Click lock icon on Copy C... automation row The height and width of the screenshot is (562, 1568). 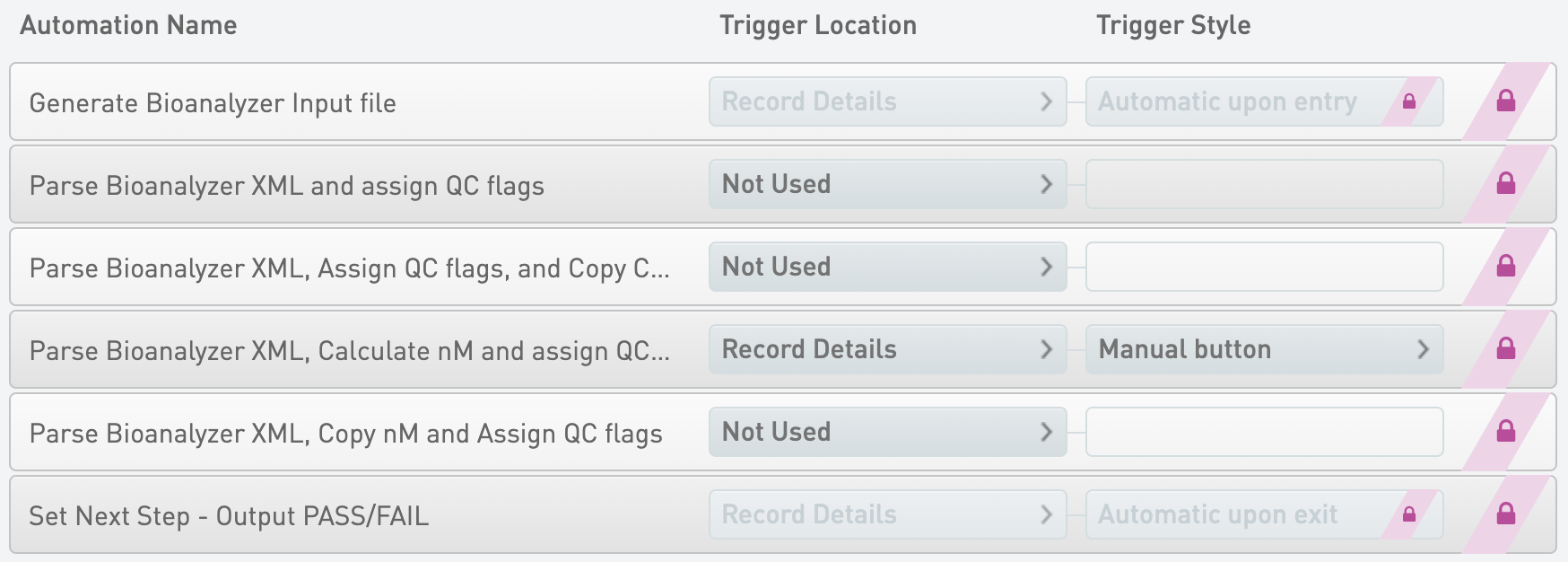click(x=1505, y=267)
